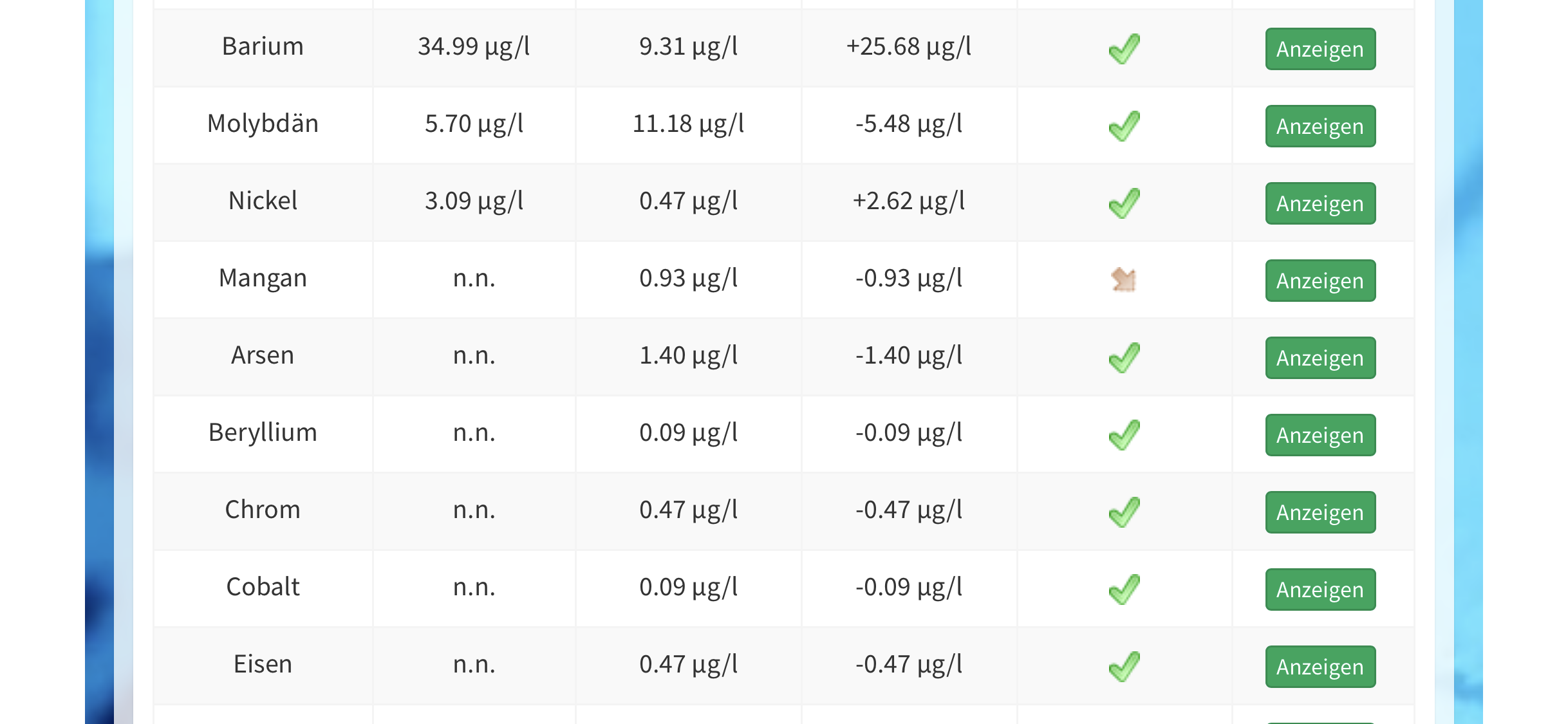
Task: Show details via Anzeigen for Nickel
Action: click(1320, 203)
